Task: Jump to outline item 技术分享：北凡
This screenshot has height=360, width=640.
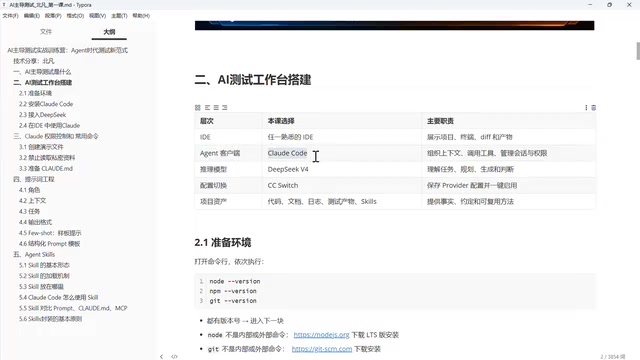Action: click(x=33, y=61)
